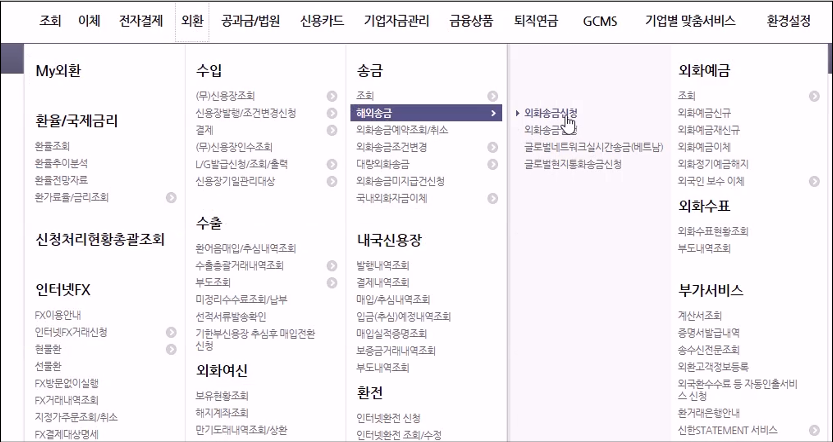The width and height of the screenshot is (833, 442).
Task: Open the 금융상품 top menu
Action: point(471,21)
